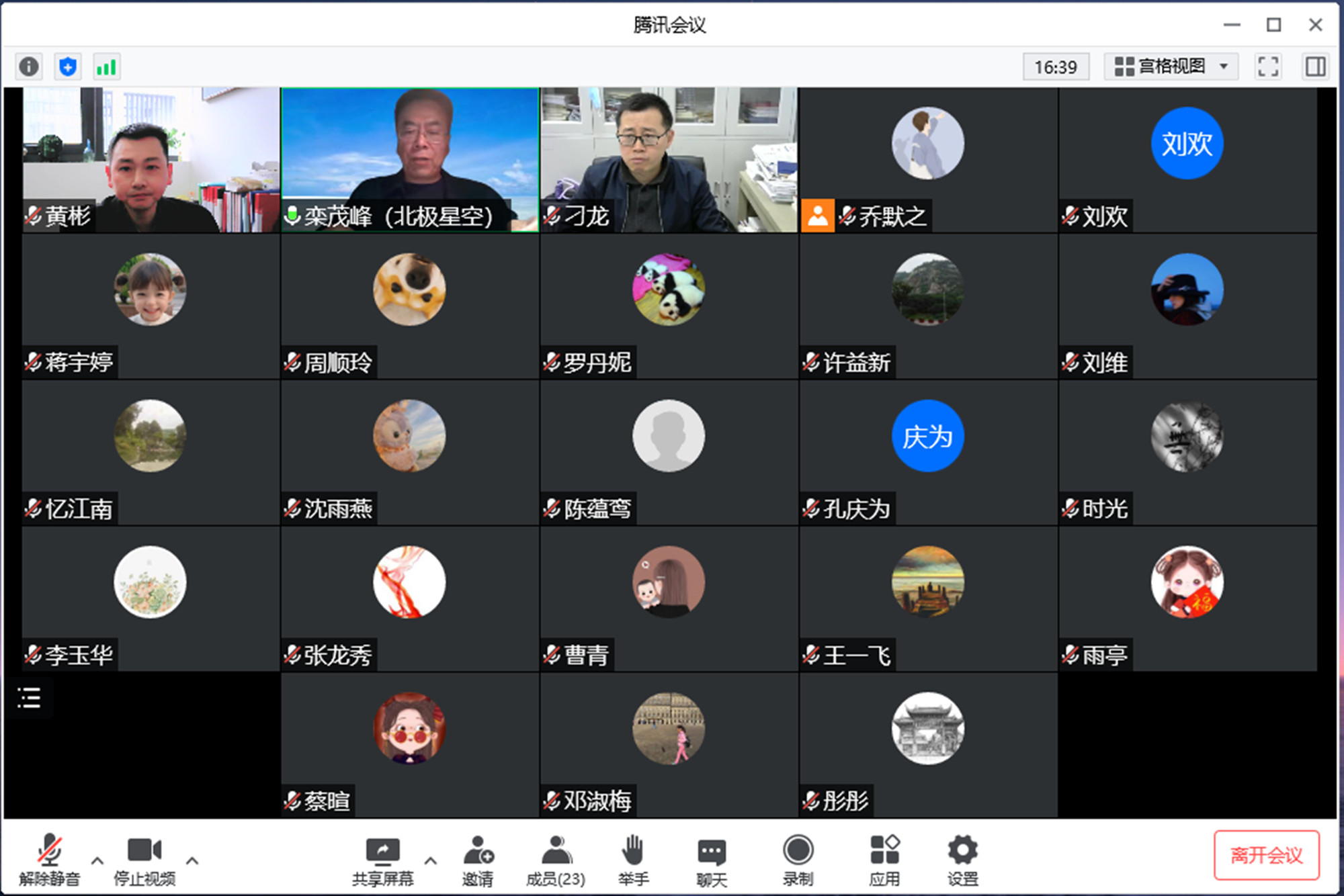Show the side panel with the sidebar icon
Screen dimensions: 1344x896
click(1315, 66)
